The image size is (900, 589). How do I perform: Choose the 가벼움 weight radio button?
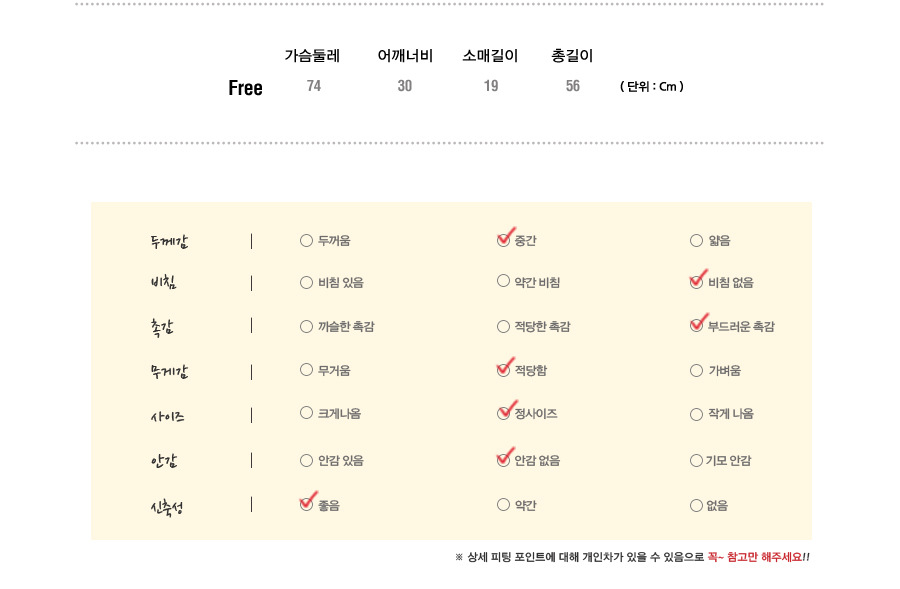point(696,371)
